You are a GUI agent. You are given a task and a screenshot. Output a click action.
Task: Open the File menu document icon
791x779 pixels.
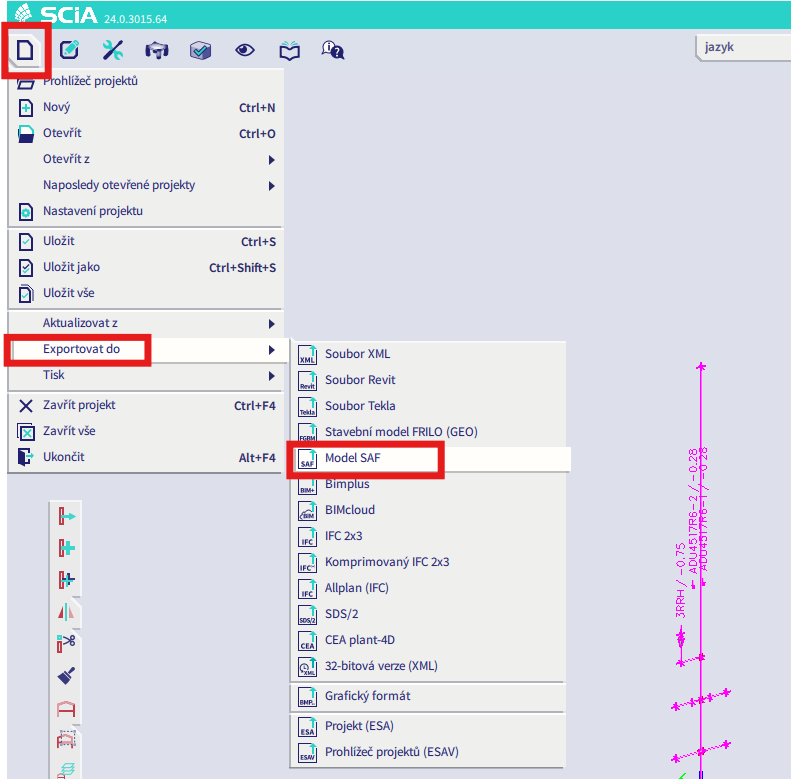(25, 50)
